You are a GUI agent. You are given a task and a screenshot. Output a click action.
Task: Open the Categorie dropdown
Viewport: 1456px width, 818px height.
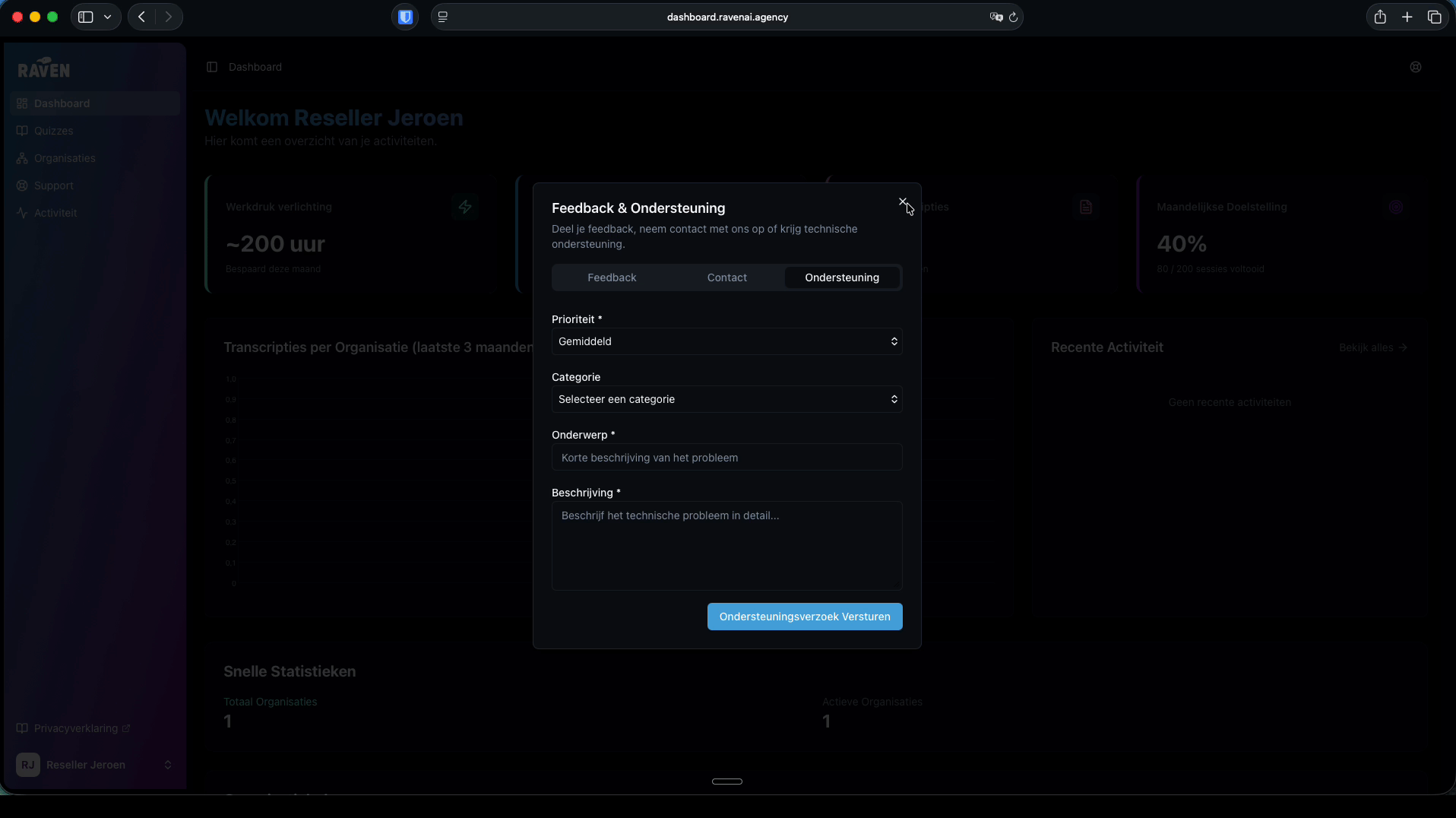pyautogui.click(x=726, y=399)
